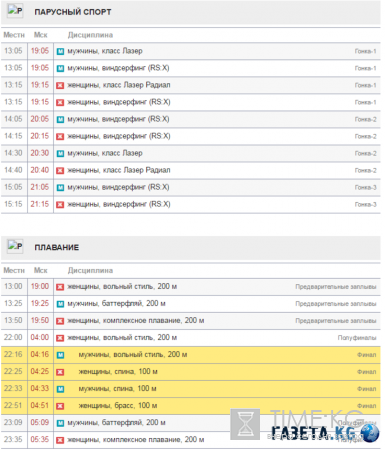Select 'женщины, вольный стиль, 200 м' at 22:00

pyautogui.click(x=122, y=337)
